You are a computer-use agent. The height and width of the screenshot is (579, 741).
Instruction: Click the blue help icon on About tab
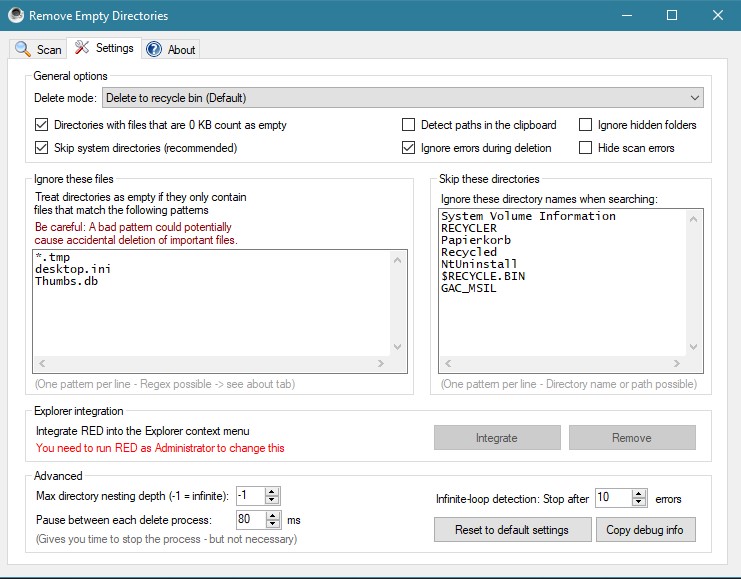click(x=154, y=49)
